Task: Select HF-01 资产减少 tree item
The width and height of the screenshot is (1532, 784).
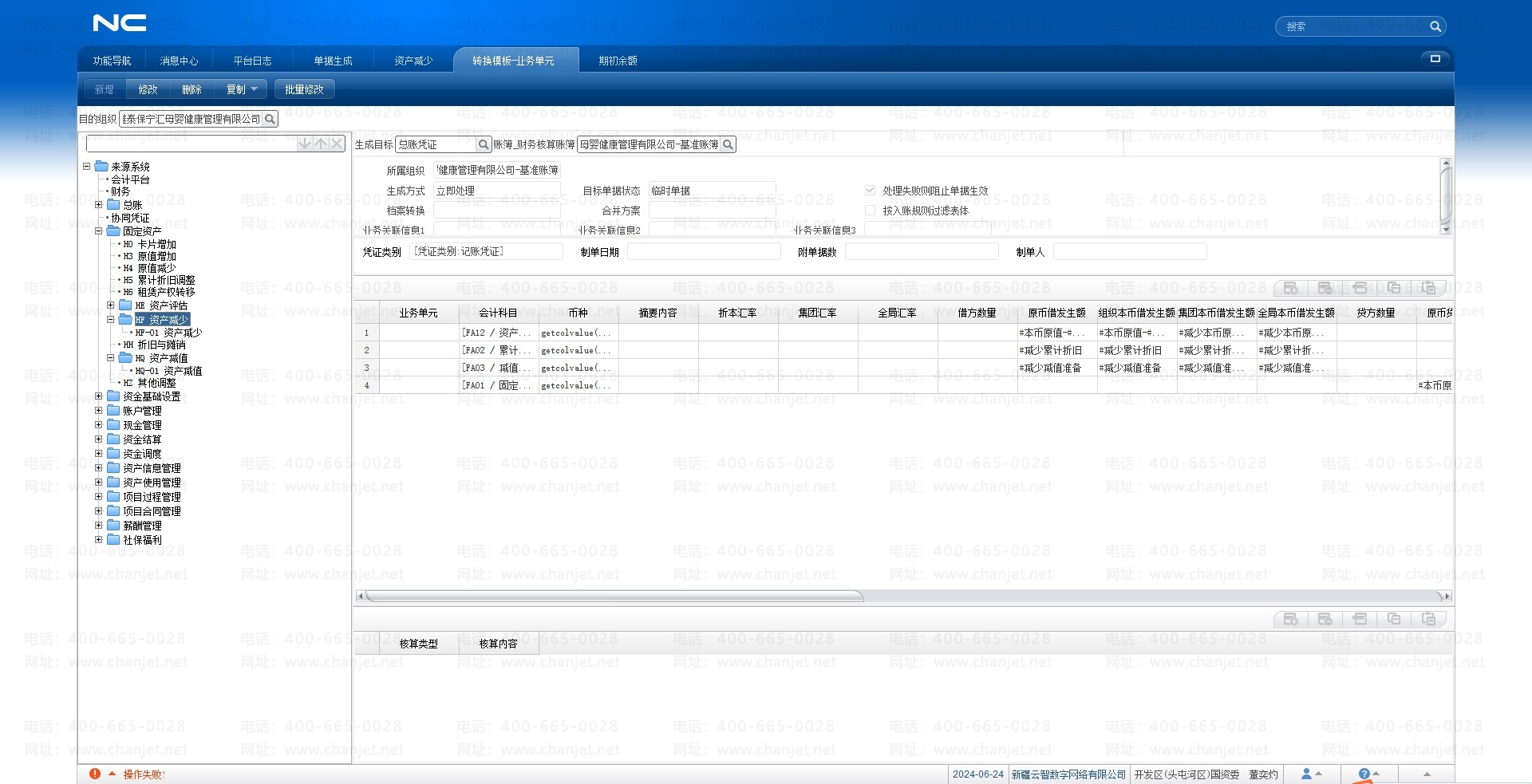Action: pos(168,333)
